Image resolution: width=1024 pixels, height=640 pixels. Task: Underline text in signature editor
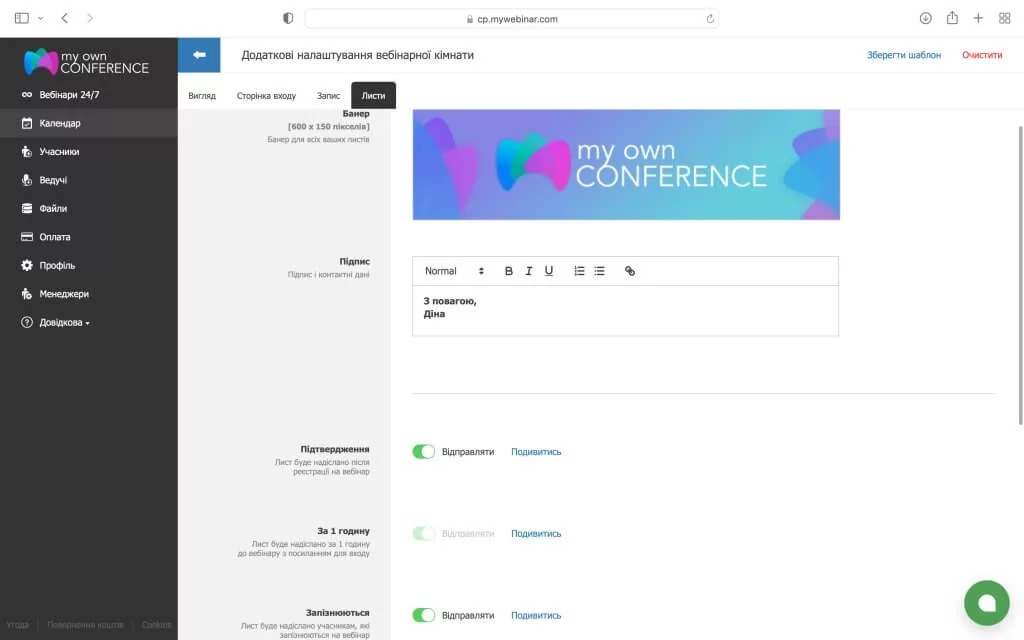(x=549, y=271)
